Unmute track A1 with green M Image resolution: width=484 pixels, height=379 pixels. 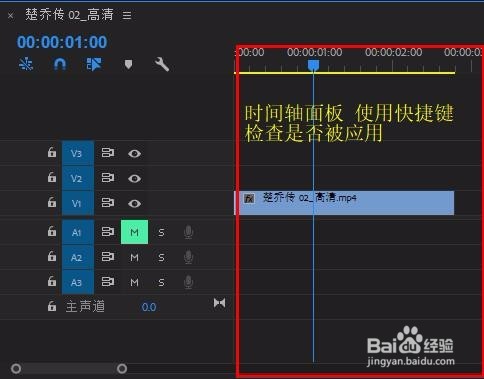[x=134, y=232]
